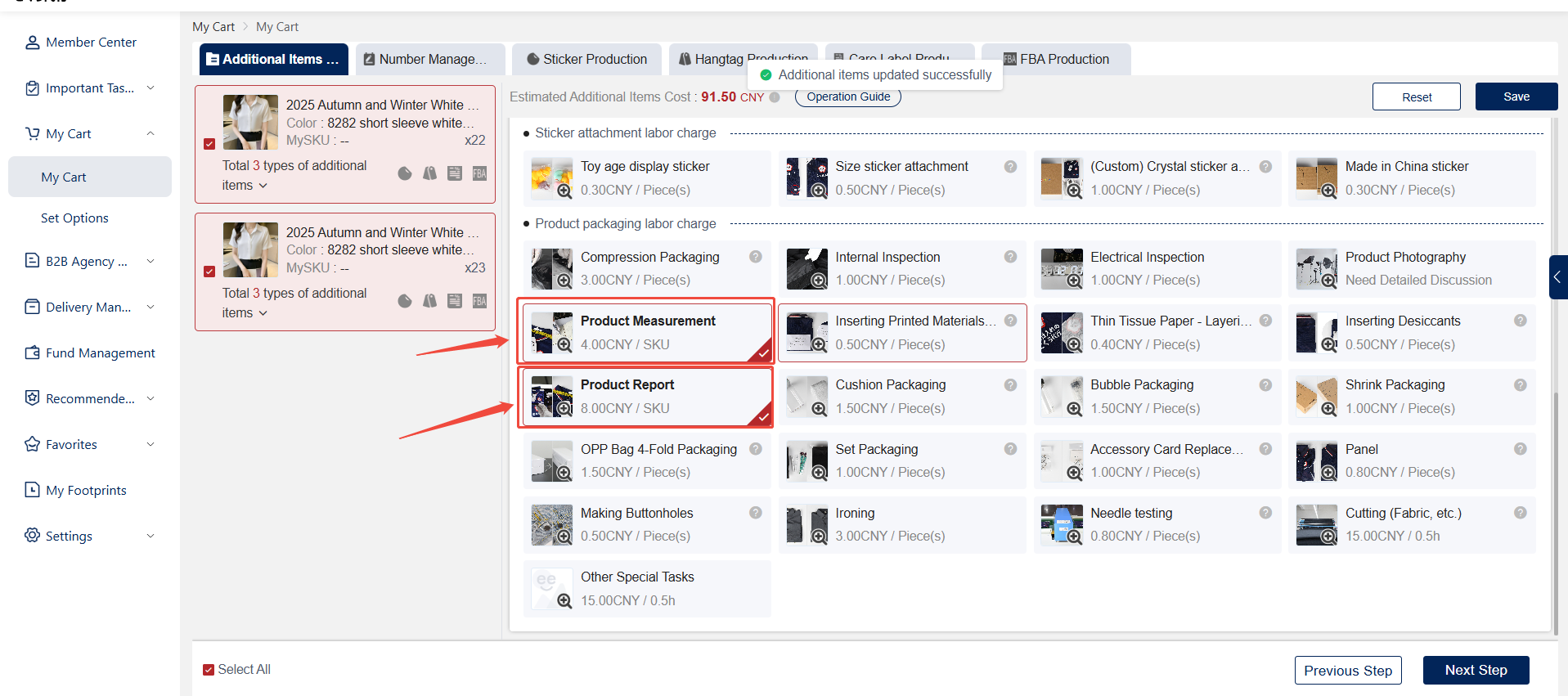Open the right-edge collapse panel handle

(1558, 277)
